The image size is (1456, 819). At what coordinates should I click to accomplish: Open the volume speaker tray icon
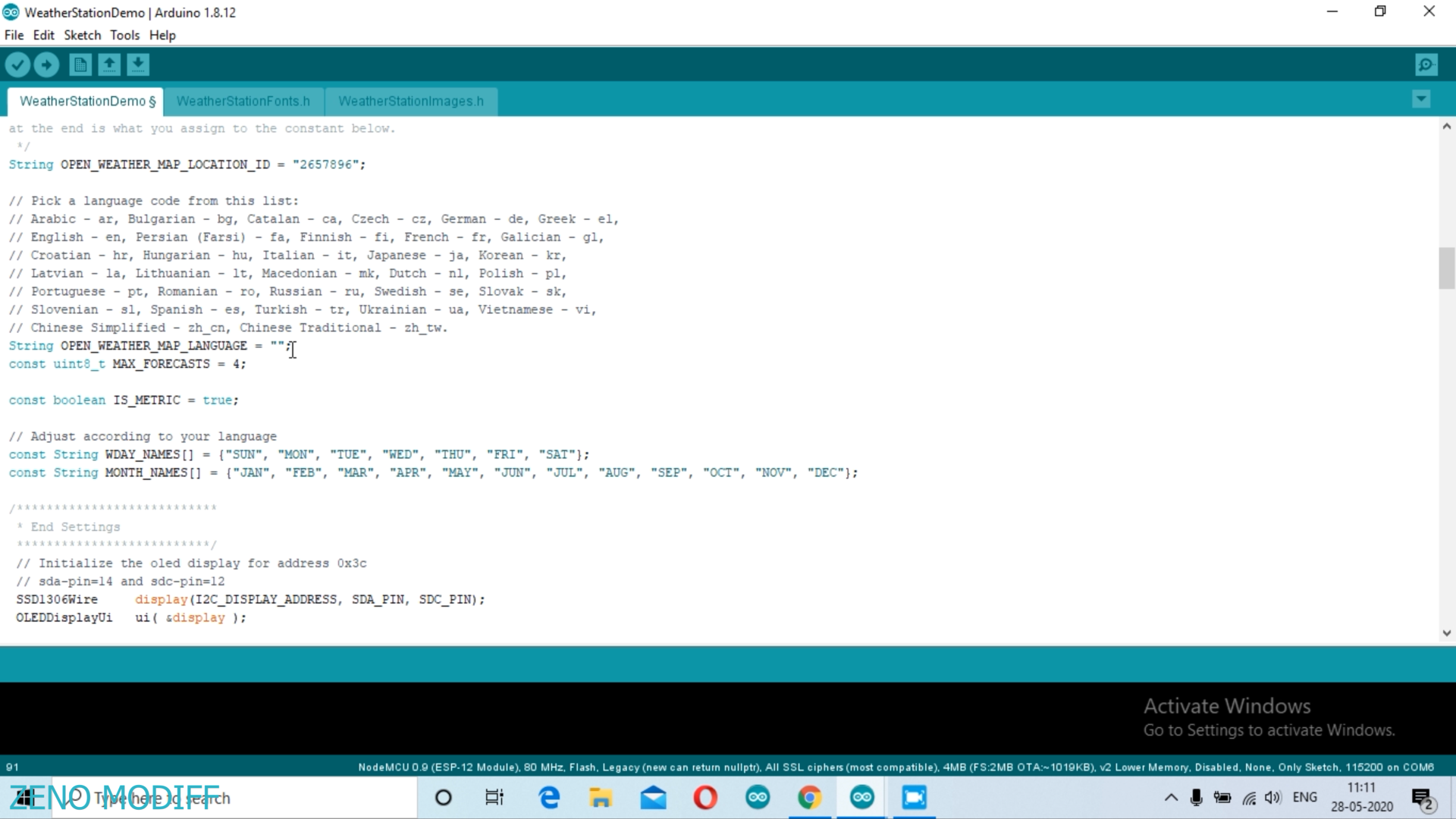(x=1273, y=798)
